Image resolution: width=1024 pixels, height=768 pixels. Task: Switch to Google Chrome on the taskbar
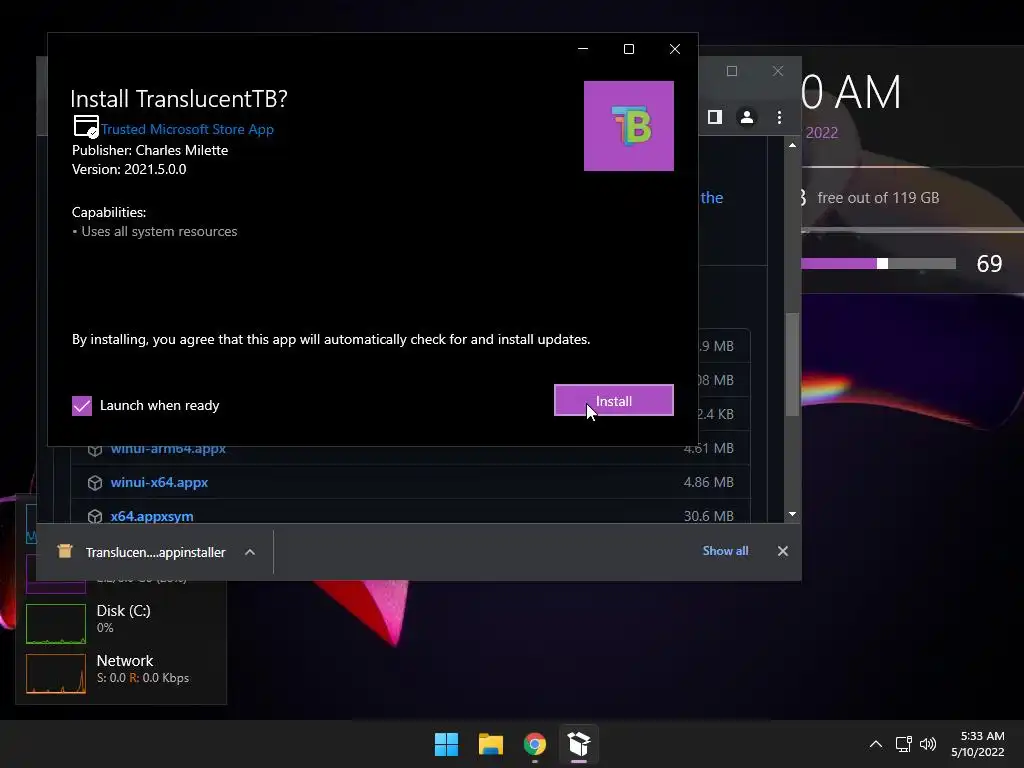535,744
